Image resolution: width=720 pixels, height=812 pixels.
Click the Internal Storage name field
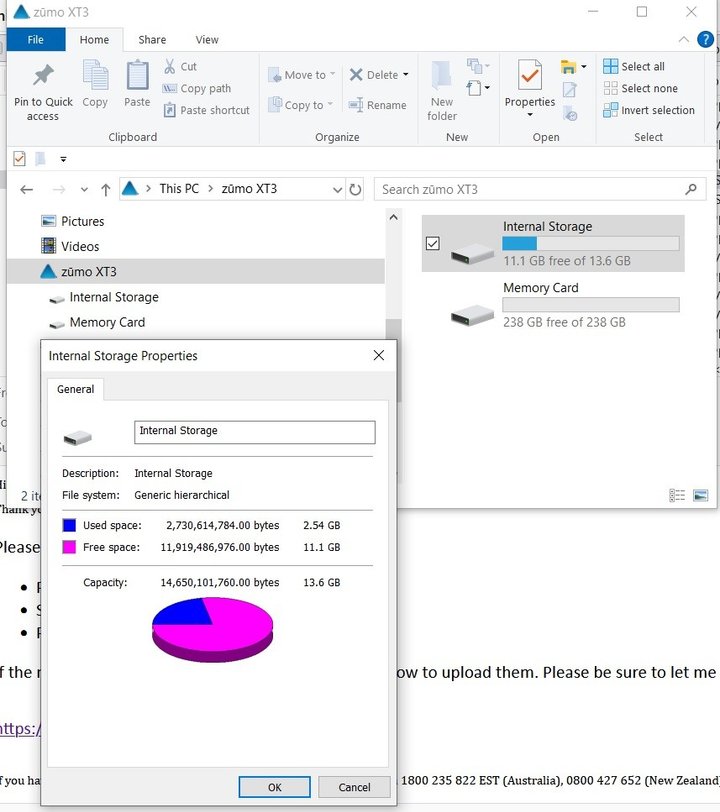[254, 432]
